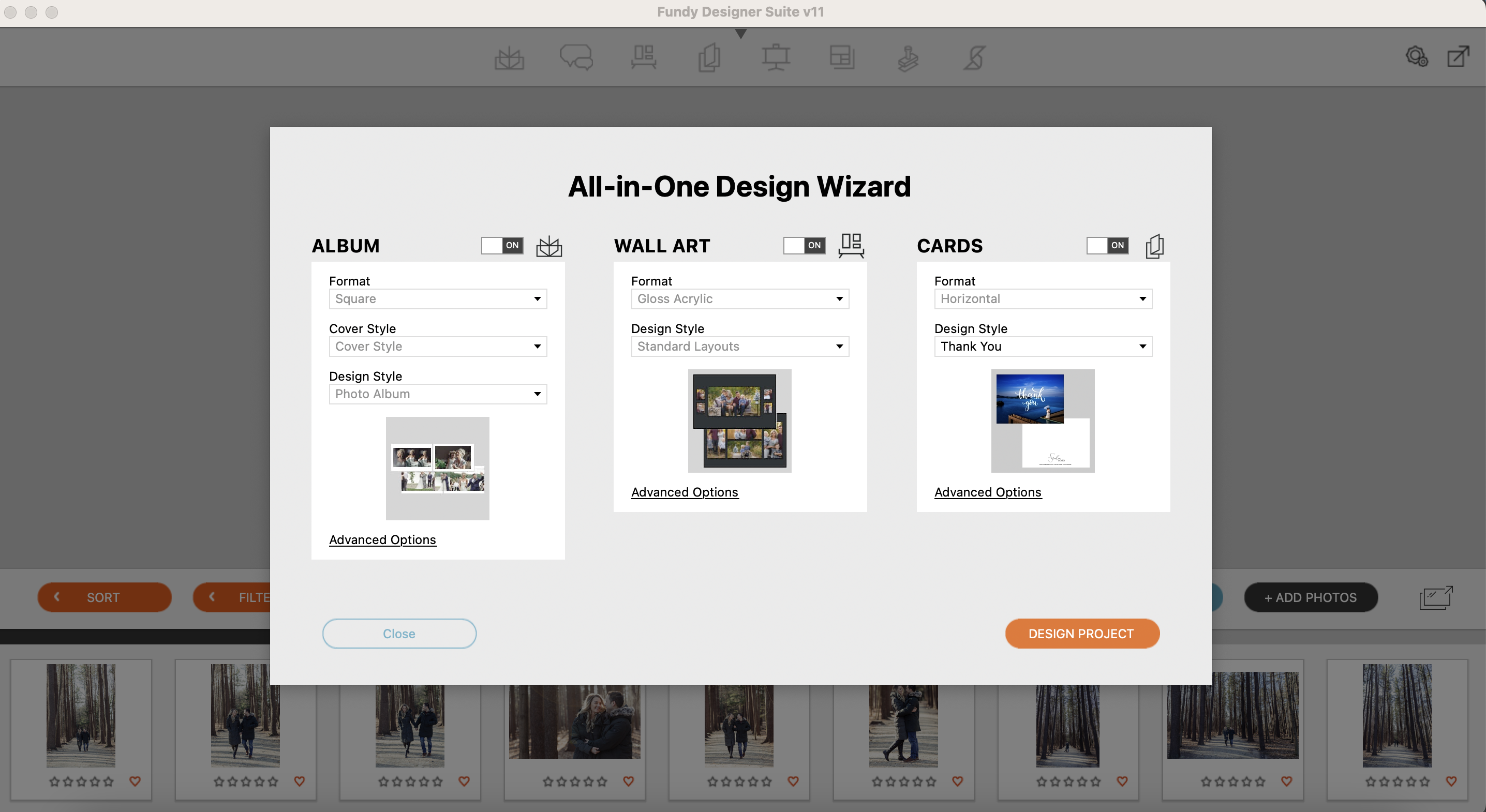Click the DESIGN PROJECT button
The image size is (1486, 812).
pos(1081,634)
